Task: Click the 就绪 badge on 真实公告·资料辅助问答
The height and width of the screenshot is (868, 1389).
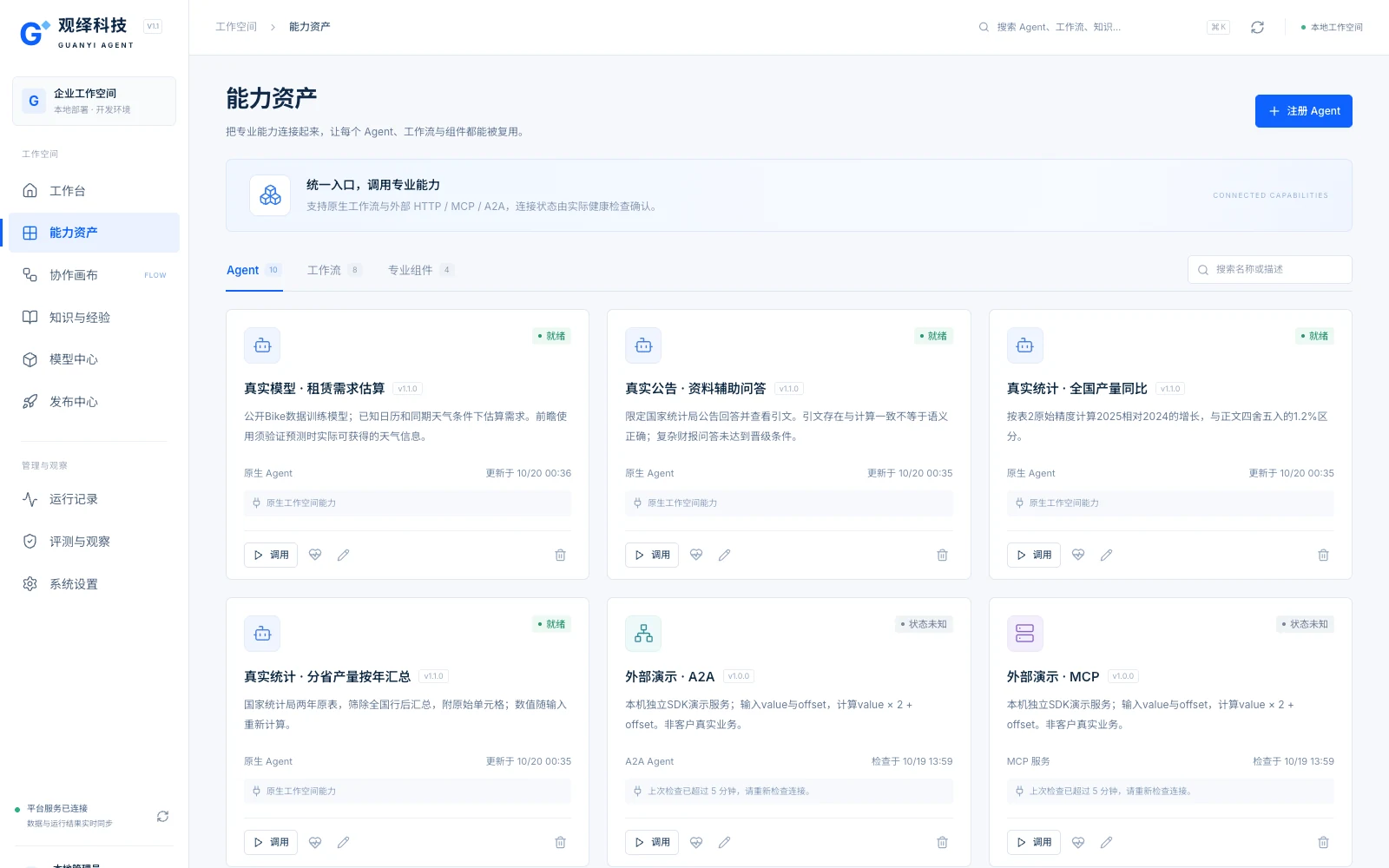Action: point(933,336)
